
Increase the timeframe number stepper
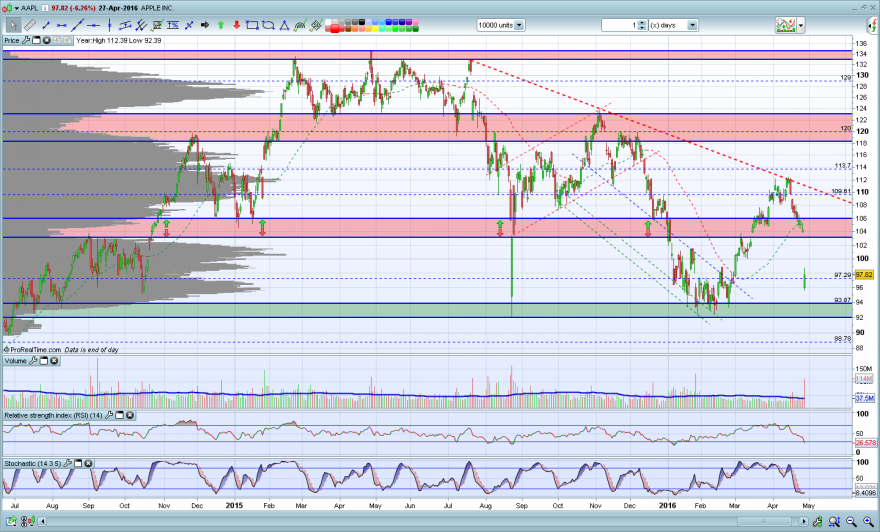point(643,22)
